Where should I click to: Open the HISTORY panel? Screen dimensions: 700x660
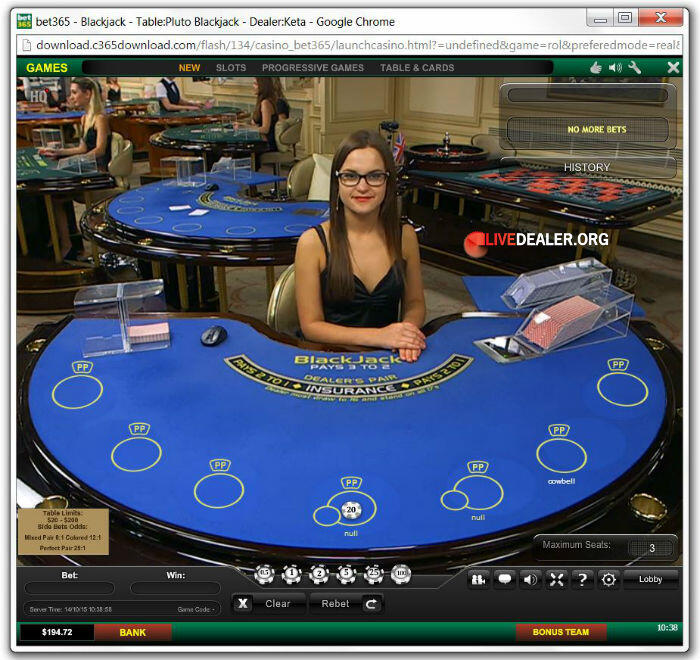pyautogui.click(x=587, y=167)
